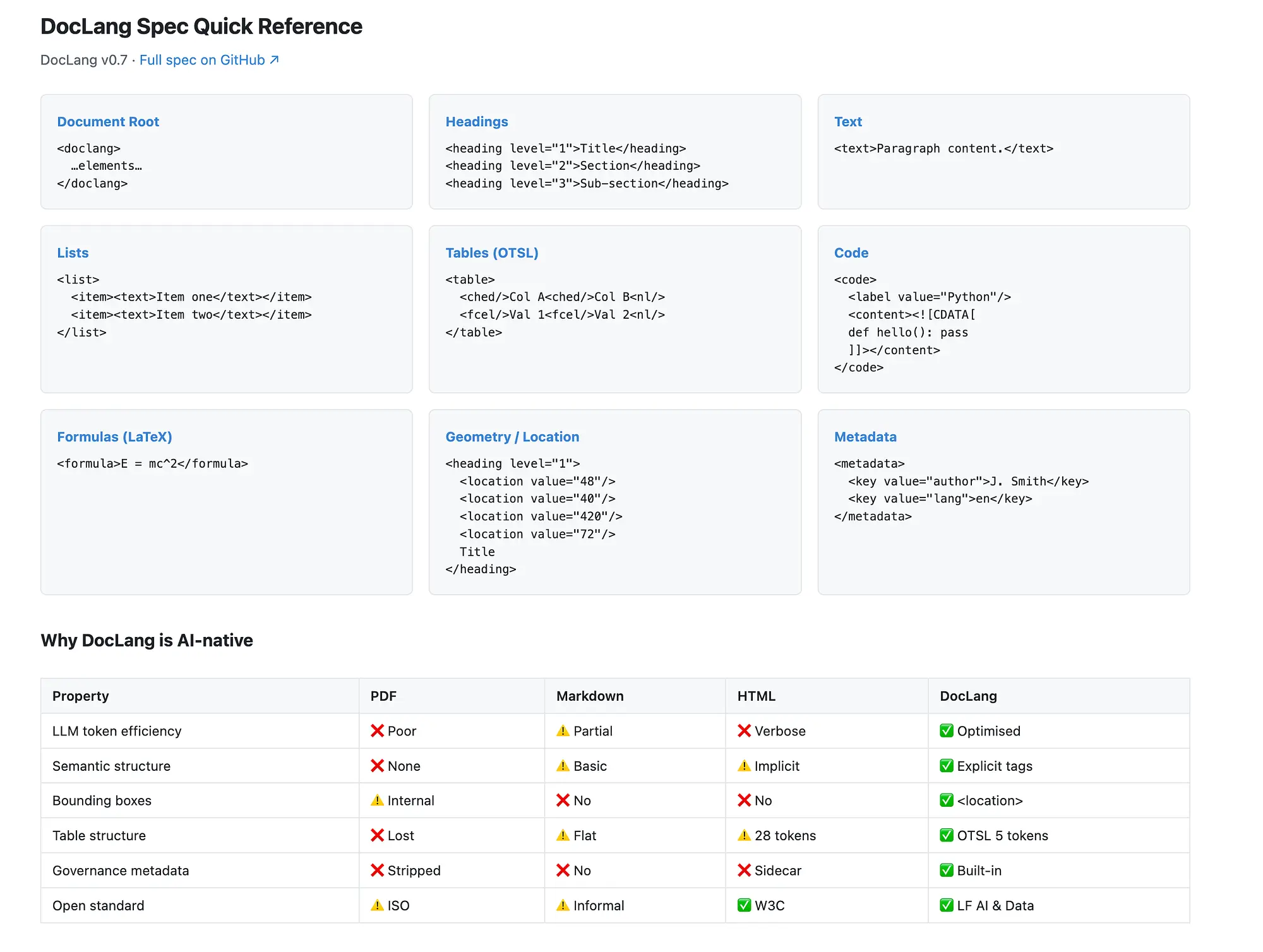The image size is (1263, 952).
Task: Click the Formulas (LaTeX) card title
Action: tap(114, 437)
